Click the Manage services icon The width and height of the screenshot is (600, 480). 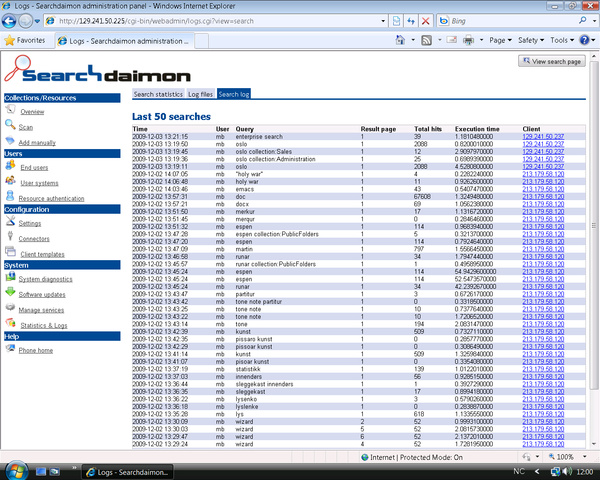(x=10, y=307)
